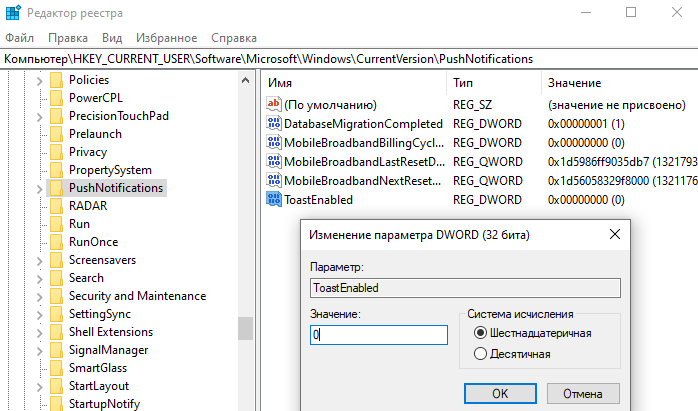The image size is (698, 411).
Task: Expand the Screensavers tree node
Action: coord(39,261)
